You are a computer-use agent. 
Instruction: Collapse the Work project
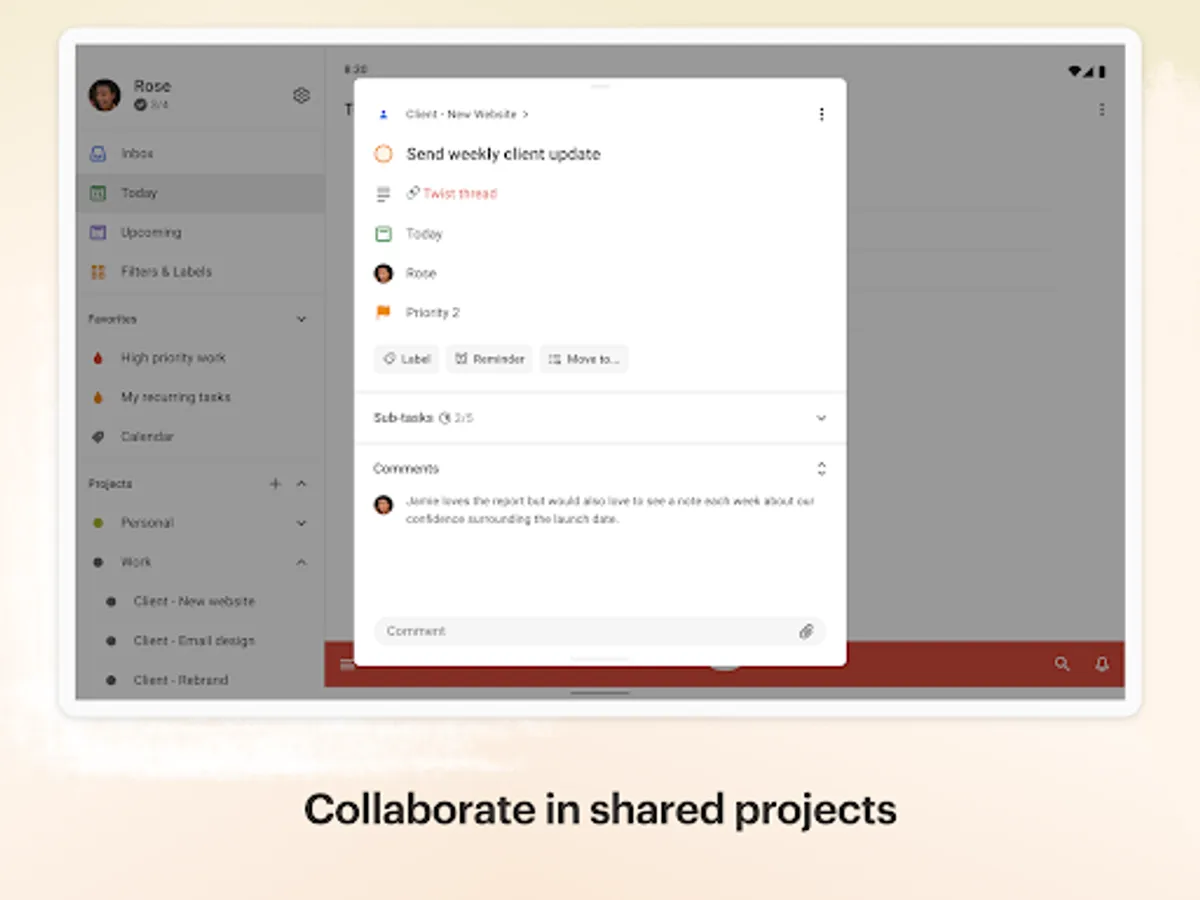point(301,562)
